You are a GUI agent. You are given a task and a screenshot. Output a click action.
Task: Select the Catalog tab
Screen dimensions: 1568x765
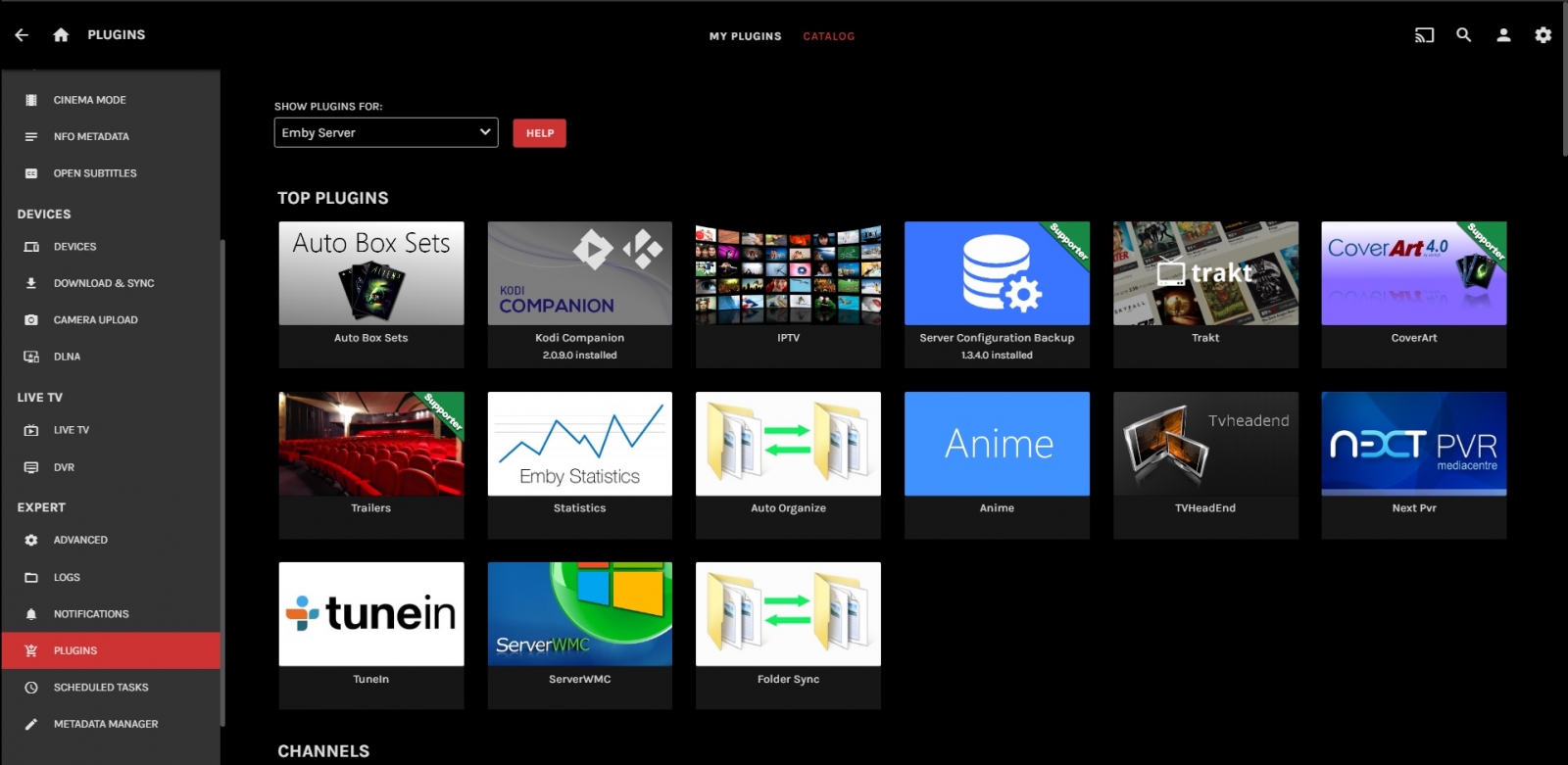829,36
